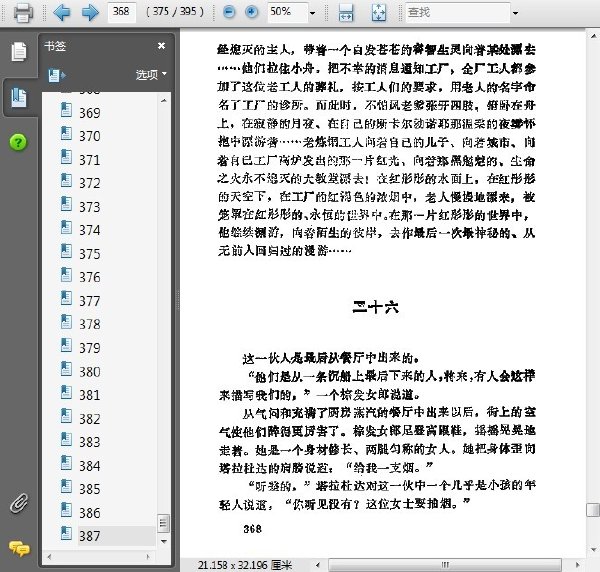Open bookmark 375
This screenshot has height=572, width=600.
click(x=90, y=254)
